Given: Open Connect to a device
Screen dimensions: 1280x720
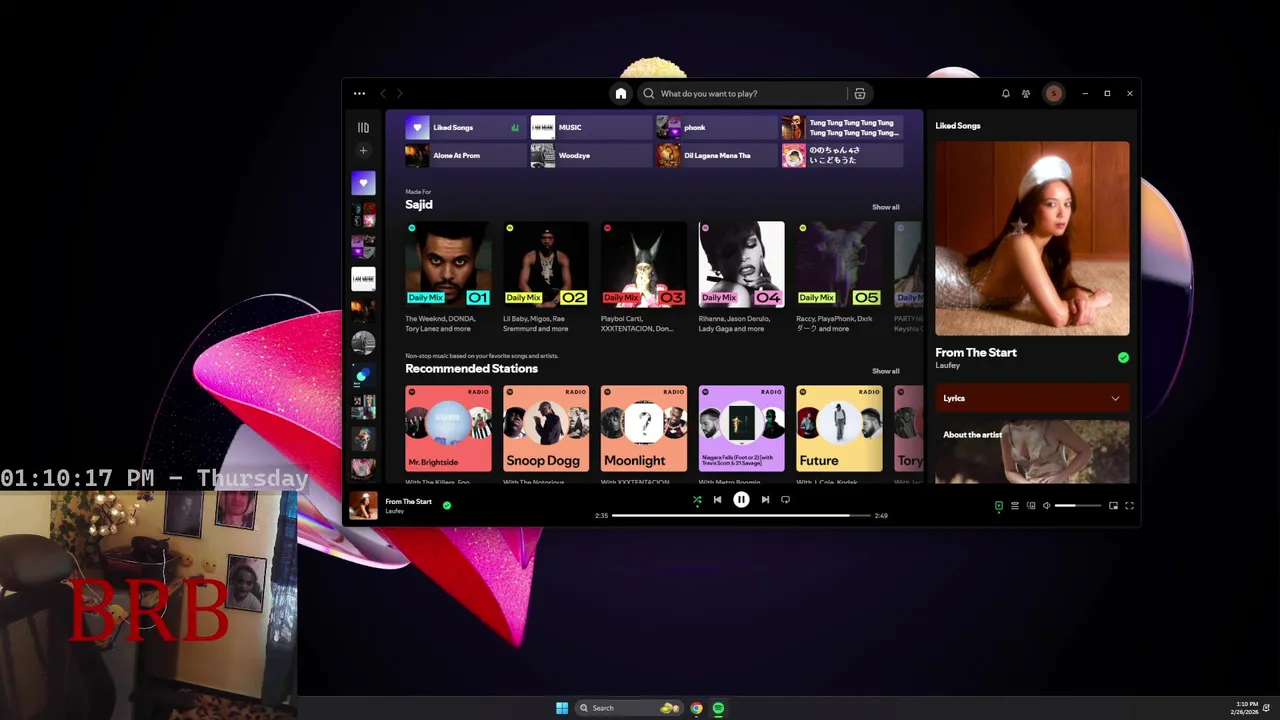Looking at the screenshot, I should [x=1031, y=506].
